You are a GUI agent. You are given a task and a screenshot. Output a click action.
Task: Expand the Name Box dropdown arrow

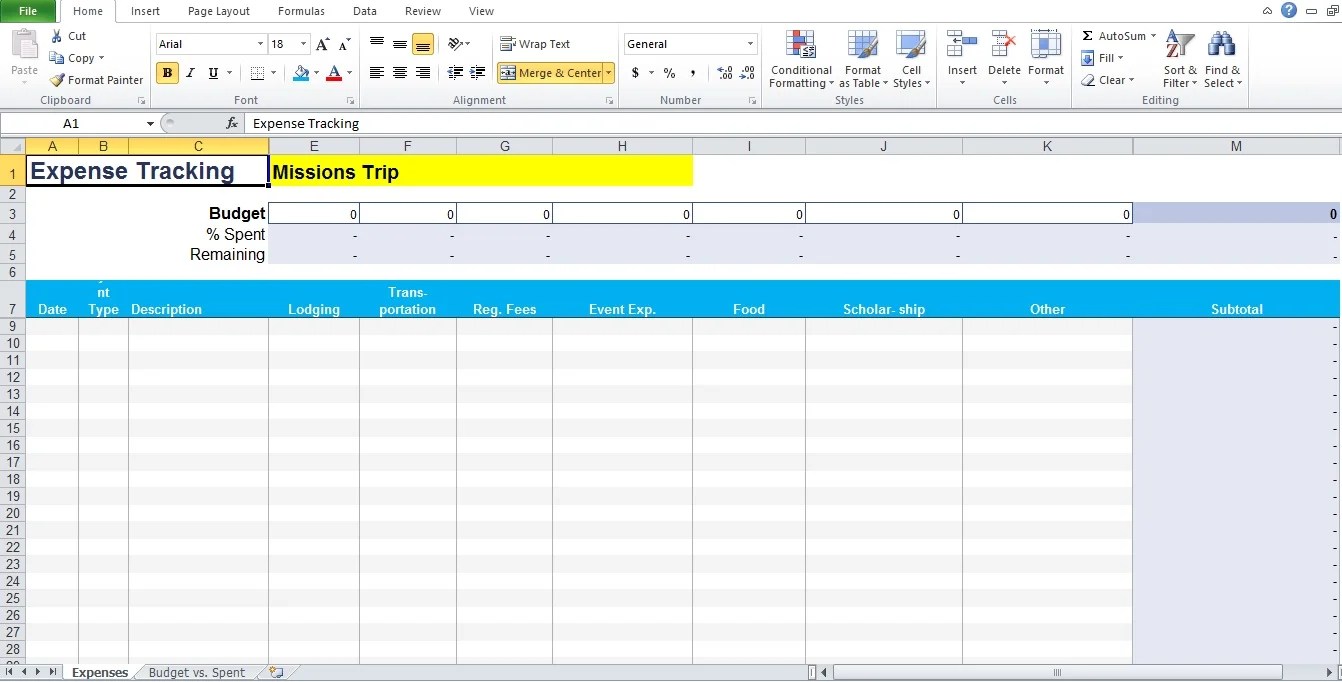pos(150,123)
